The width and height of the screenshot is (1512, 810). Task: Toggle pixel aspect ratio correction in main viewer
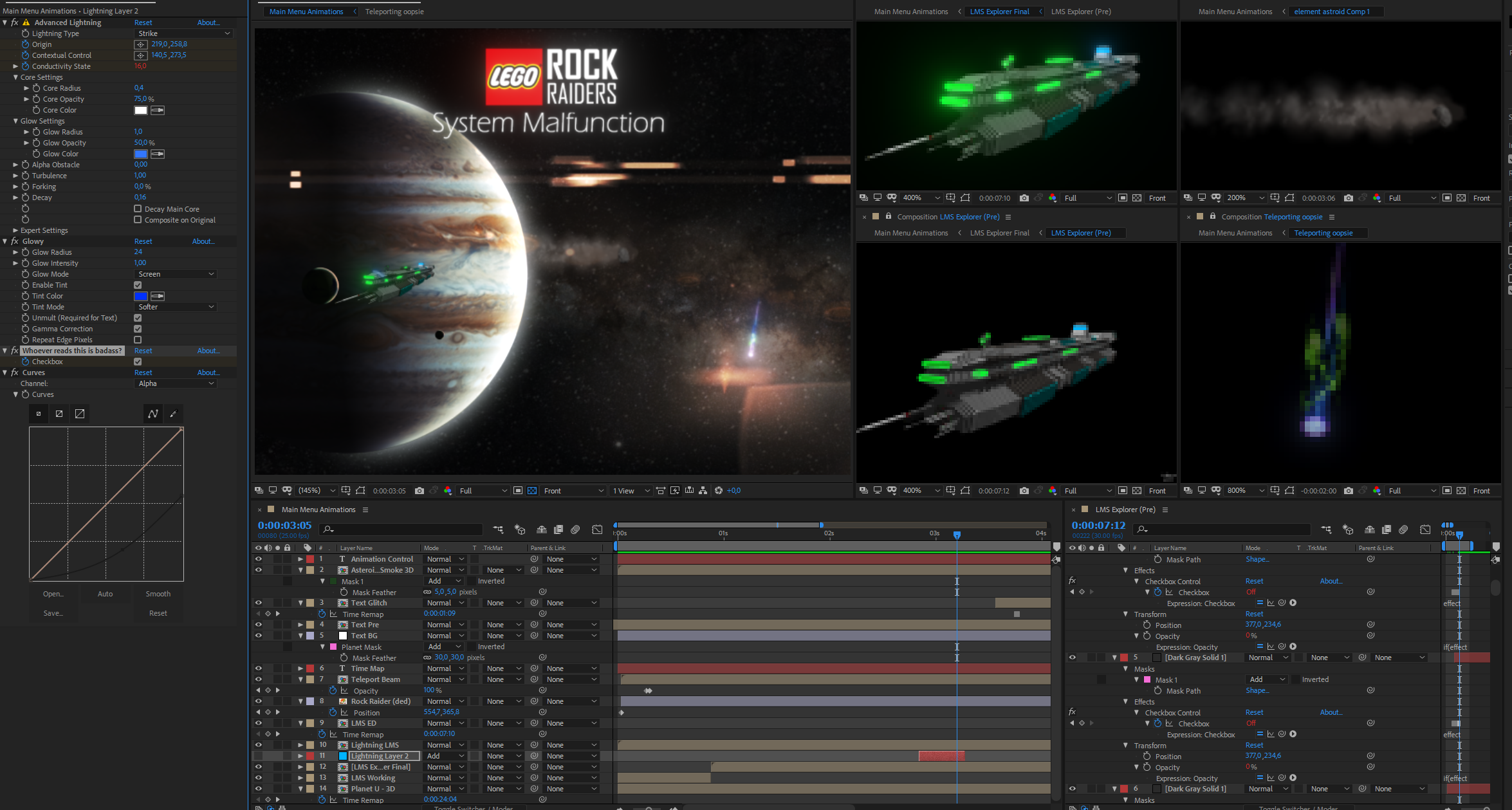click(661, 491)
